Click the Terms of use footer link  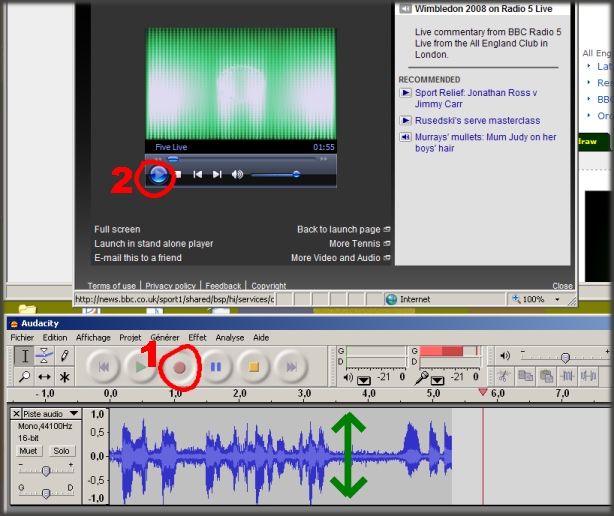click(112, 286)
